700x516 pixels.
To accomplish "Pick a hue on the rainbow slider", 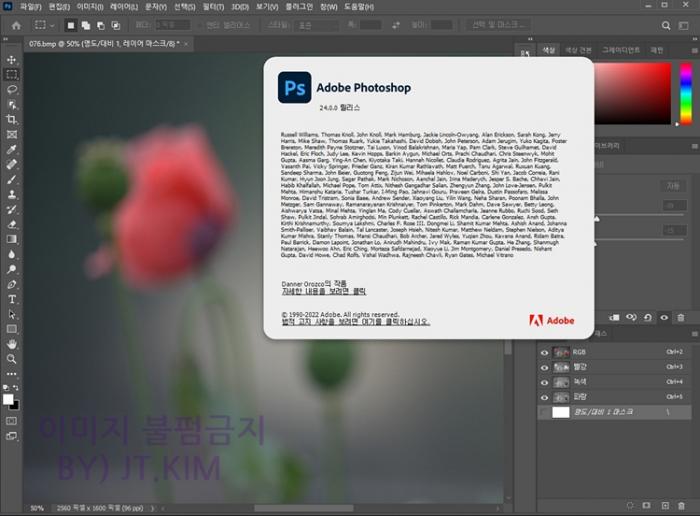I will 686,94.
